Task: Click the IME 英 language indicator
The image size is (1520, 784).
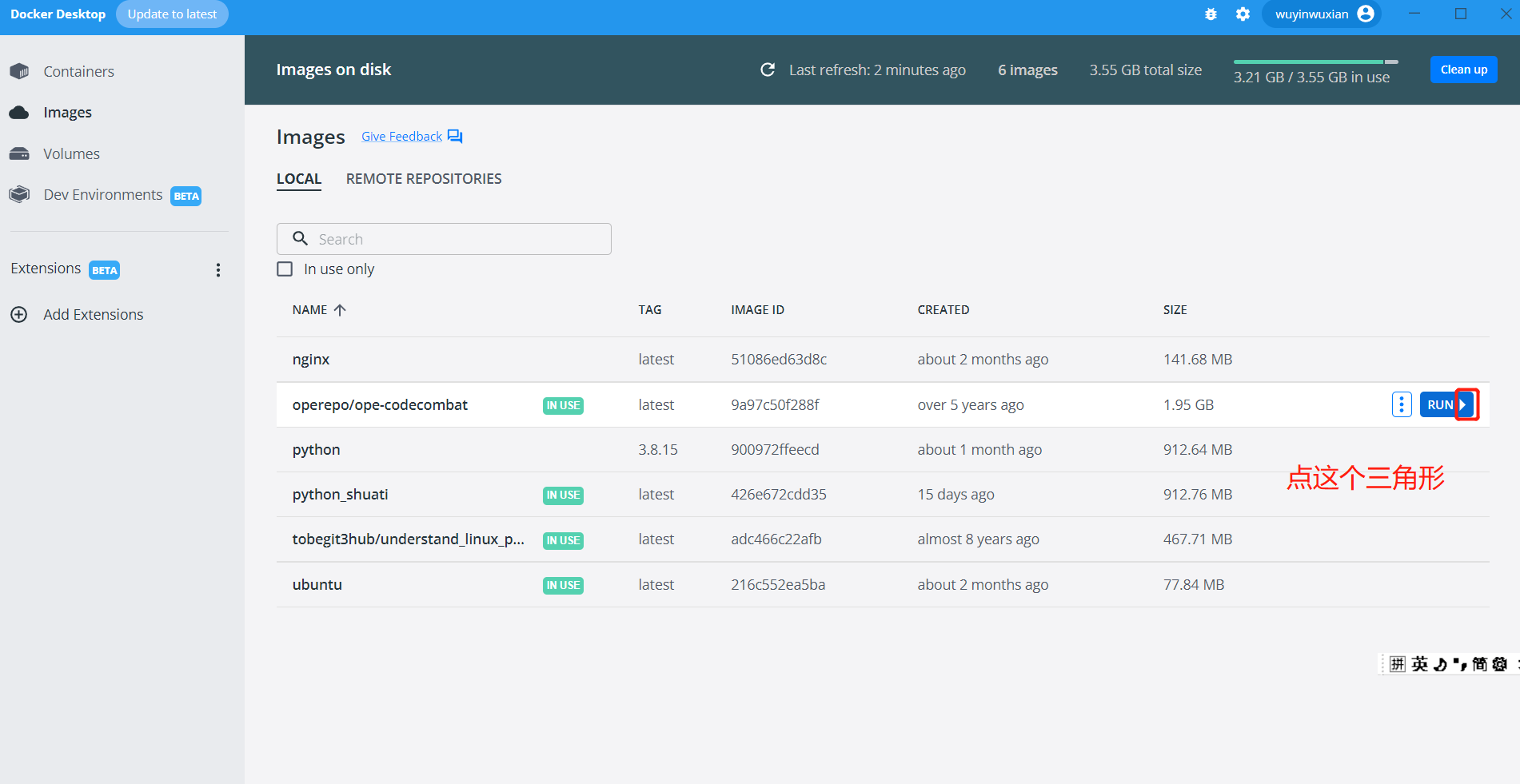Action: [x=1419, y=664]
